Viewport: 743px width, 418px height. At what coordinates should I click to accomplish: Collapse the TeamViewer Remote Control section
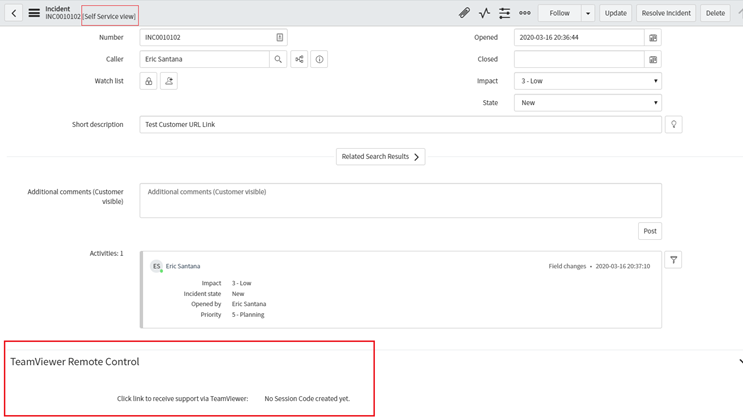point(741,362)
